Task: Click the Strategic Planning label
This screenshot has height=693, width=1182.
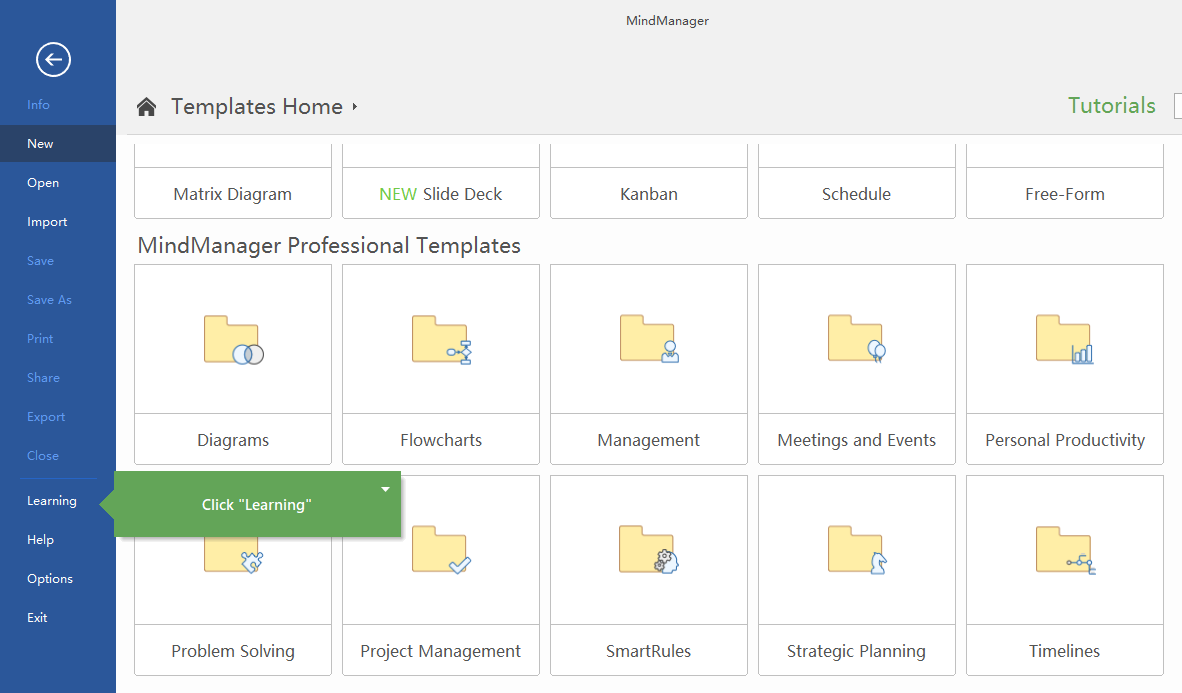Action: (x=857, y=652)
